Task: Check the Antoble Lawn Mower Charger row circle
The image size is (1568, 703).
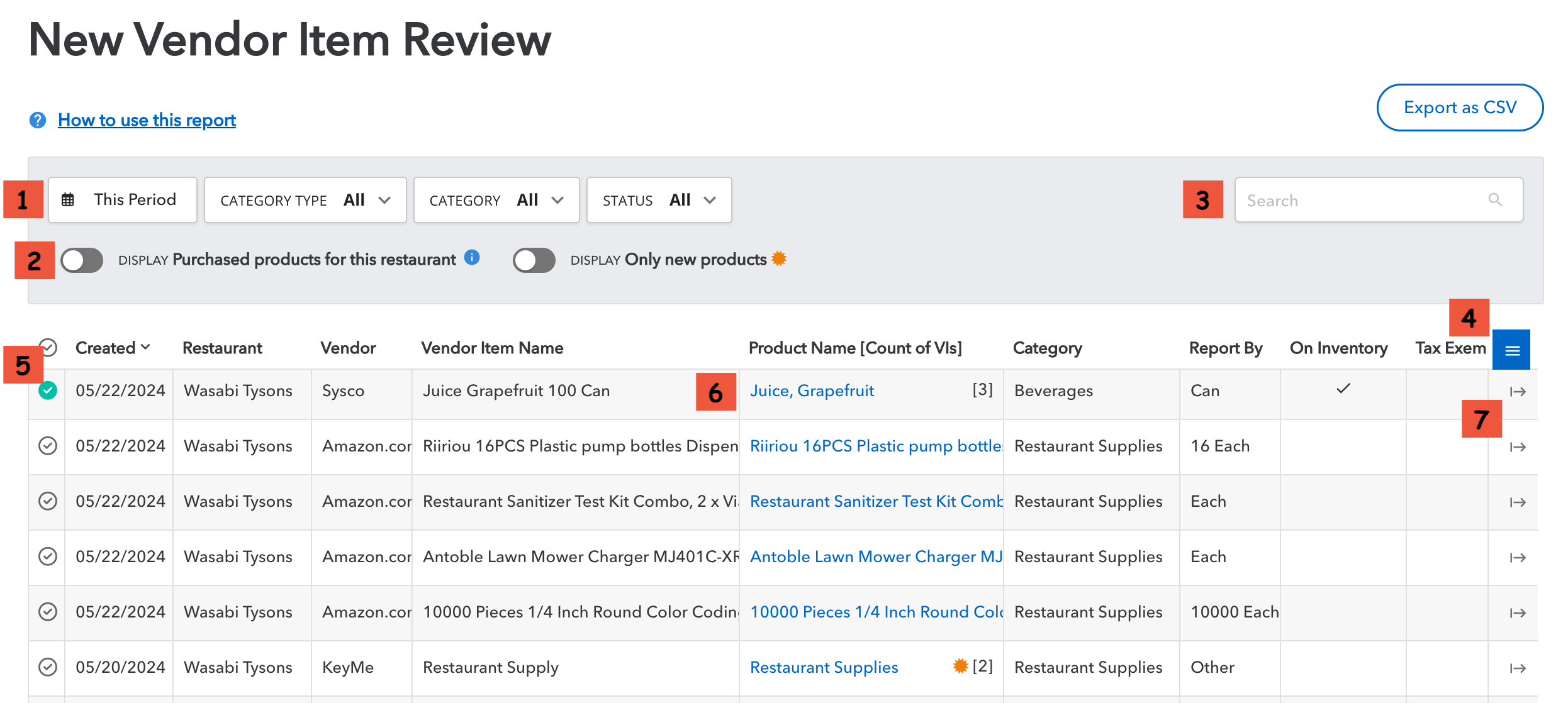Action: (48, 556)
